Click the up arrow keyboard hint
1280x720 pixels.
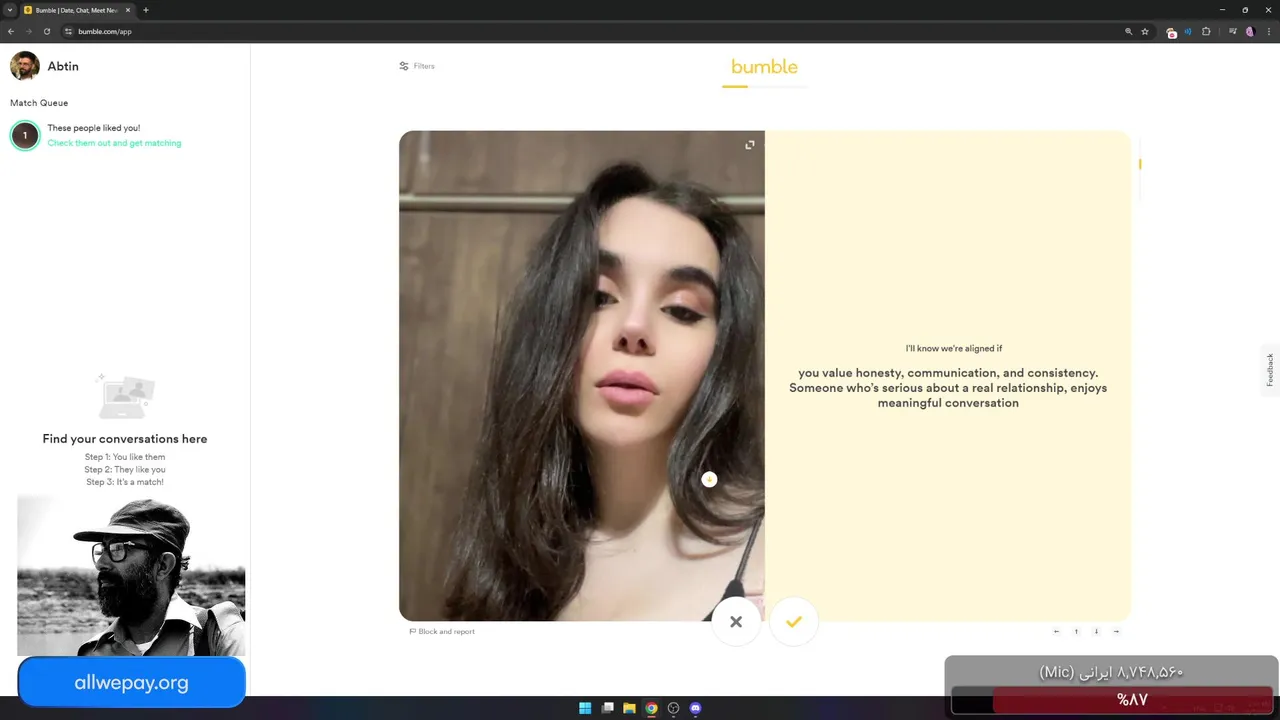point(1076,631)
